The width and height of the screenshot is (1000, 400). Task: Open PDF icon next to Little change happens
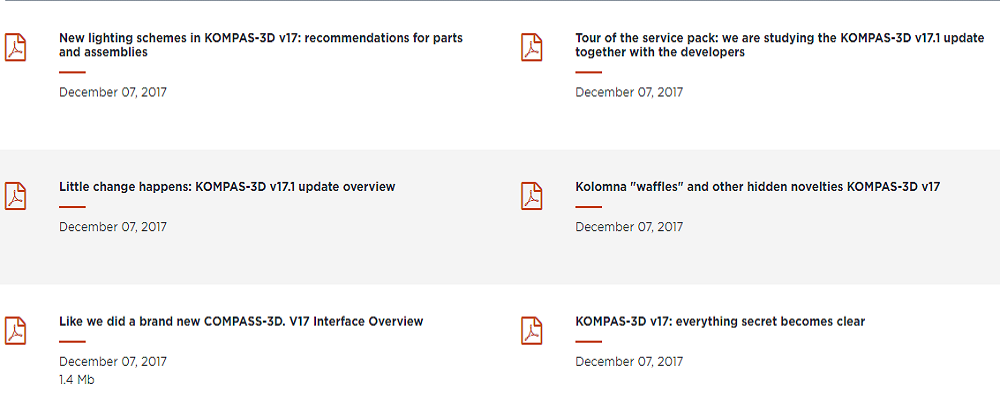(x=16, y=195)
